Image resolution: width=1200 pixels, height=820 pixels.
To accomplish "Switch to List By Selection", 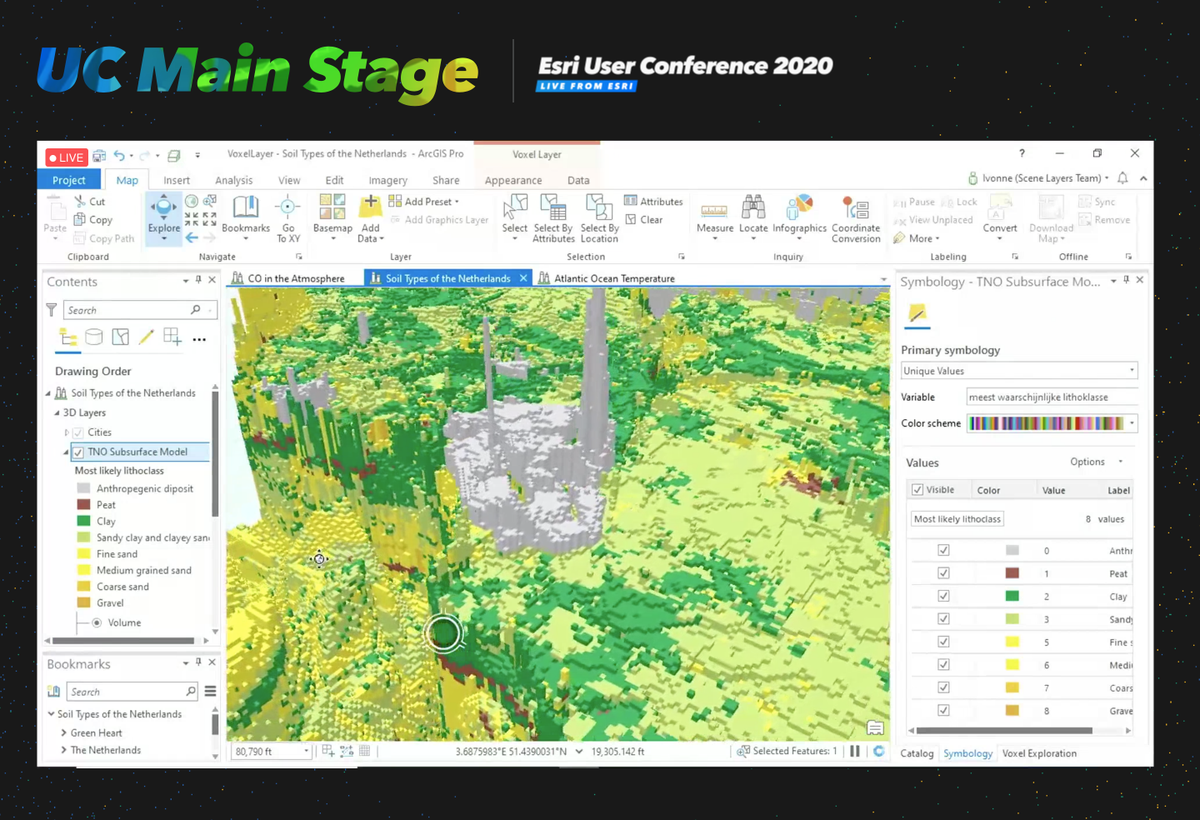I will tap(121, 337).
